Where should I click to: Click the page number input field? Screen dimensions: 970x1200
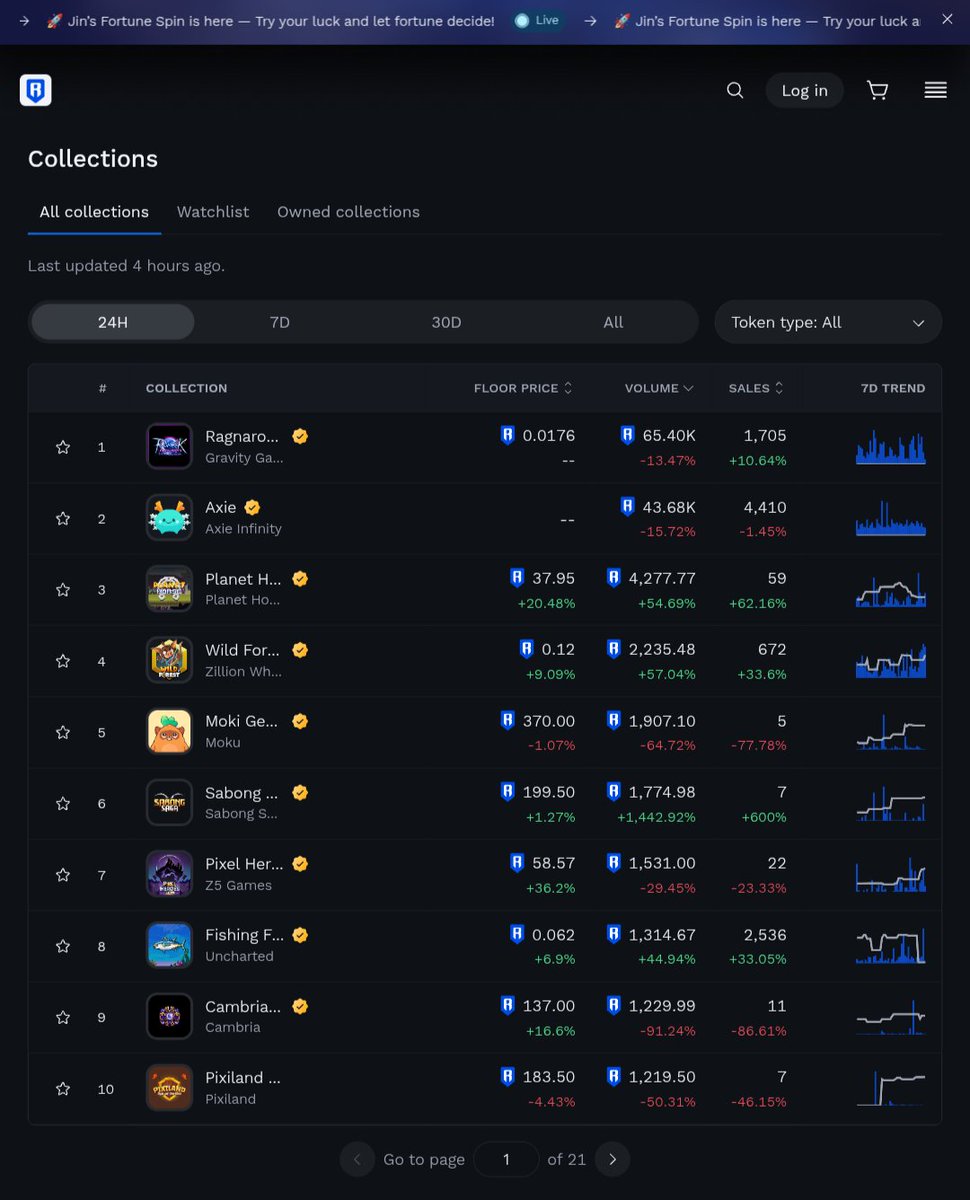[x=506, y=1159]
